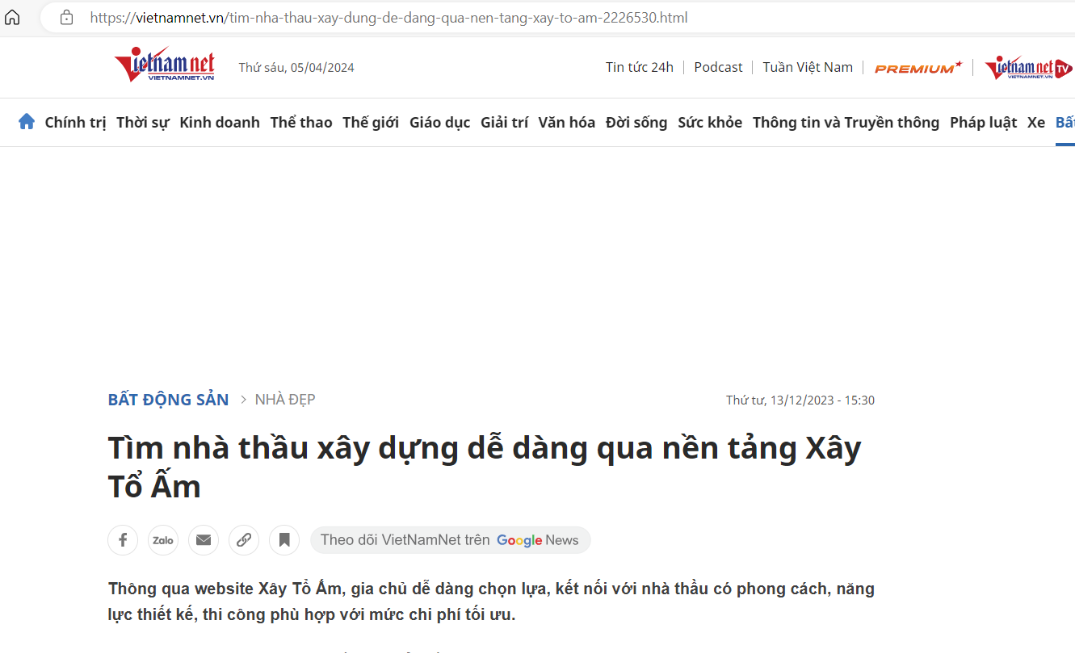Go to Xe section
Viewport: 1075px width, 653px height.
(1036, 122)
